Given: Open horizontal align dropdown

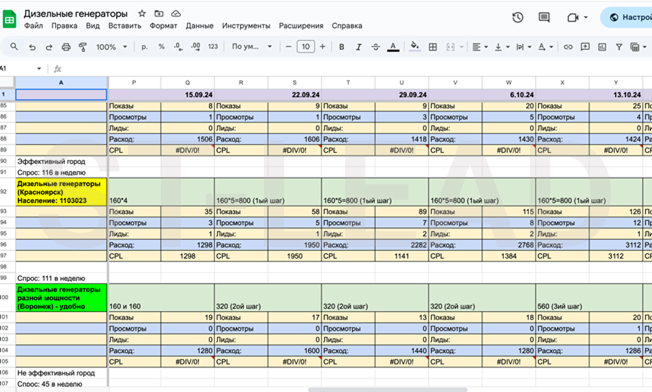Looking at the screenshot, I should [480, 47].
